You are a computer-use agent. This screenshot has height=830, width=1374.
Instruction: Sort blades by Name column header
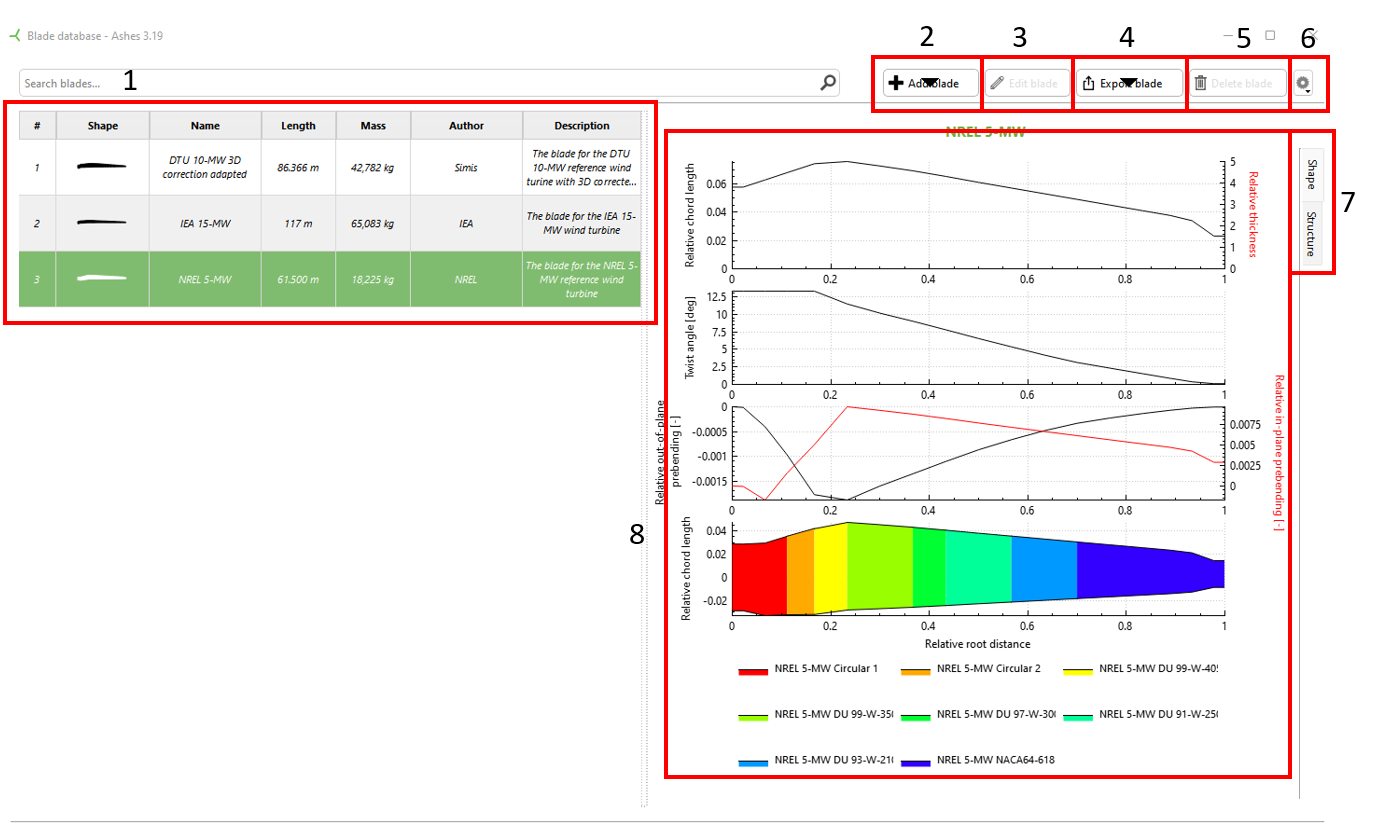pos(206,126)
